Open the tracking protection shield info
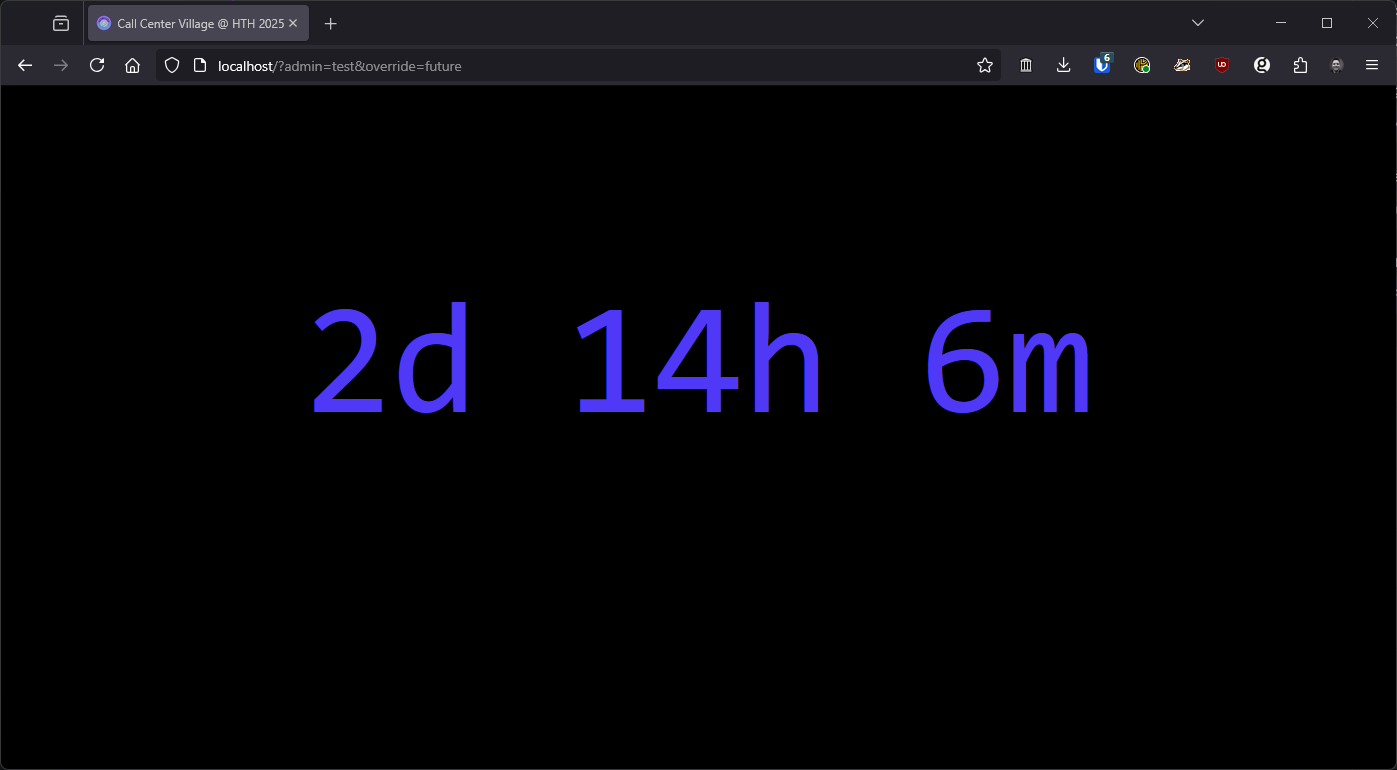The image size is (1397, 770). (x=172, y=65)
